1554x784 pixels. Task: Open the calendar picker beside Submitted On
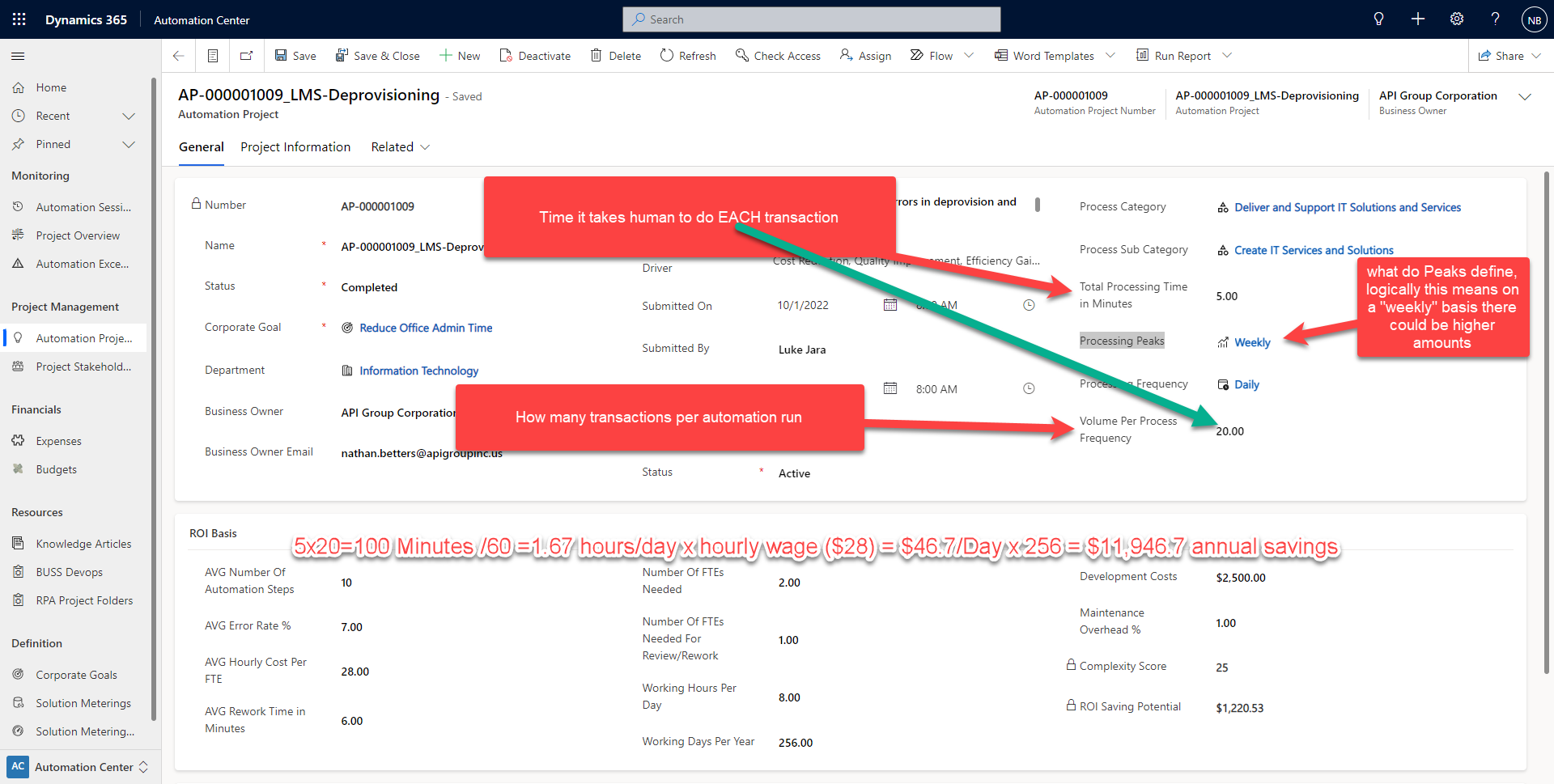point(891,305)
